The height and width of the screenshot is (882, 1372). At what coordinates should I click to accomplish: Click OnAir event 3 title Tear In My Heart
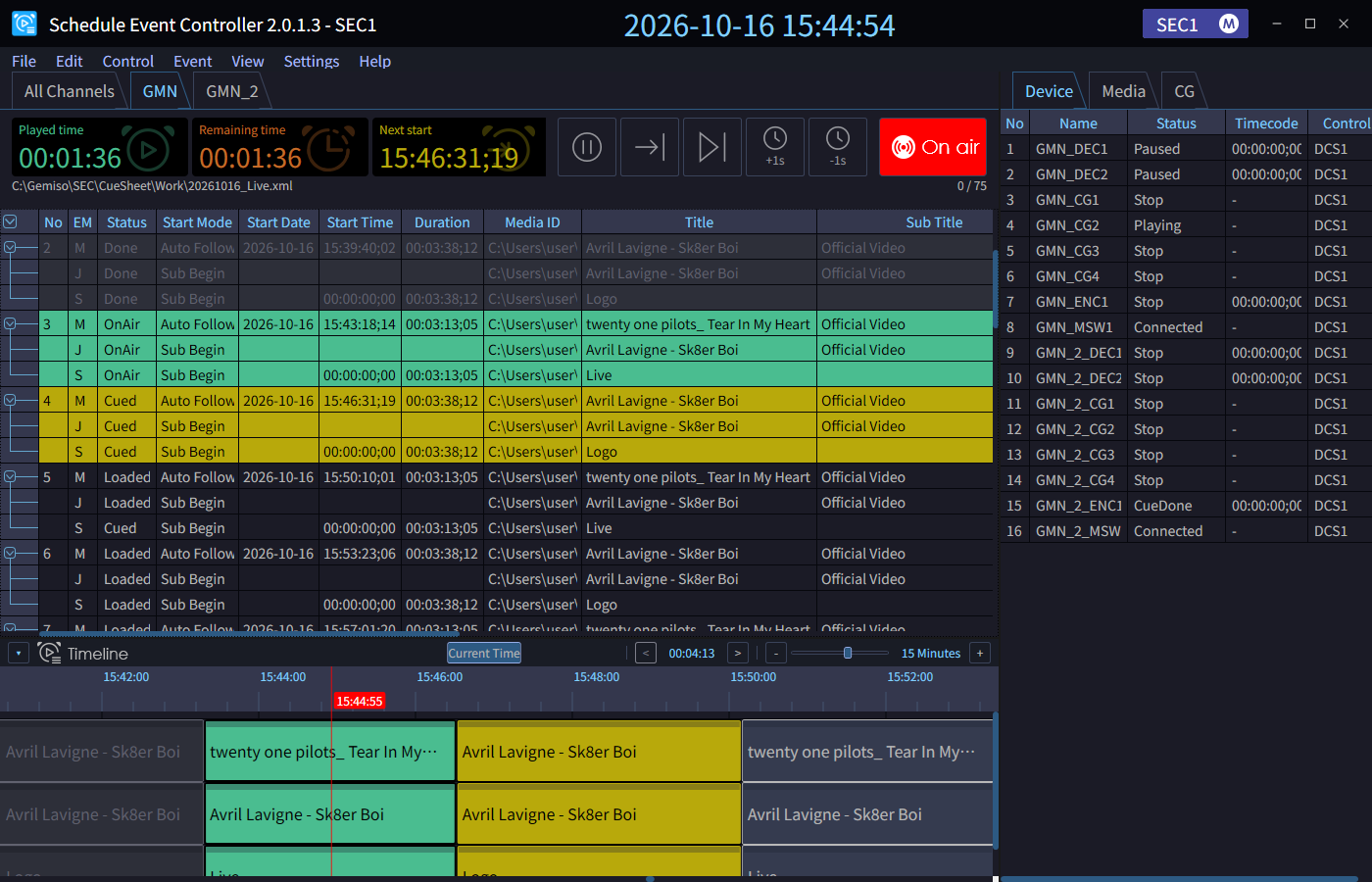(x=698, y=324)
